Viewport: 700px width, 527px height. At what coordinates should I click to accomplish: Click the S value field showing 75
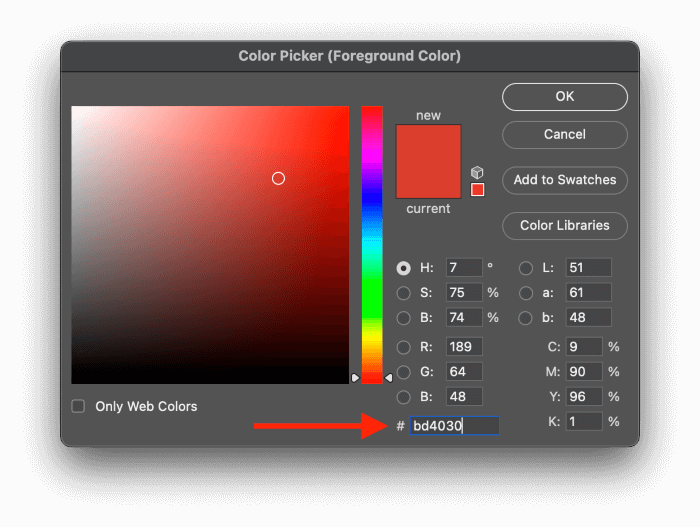click(464, 293)
